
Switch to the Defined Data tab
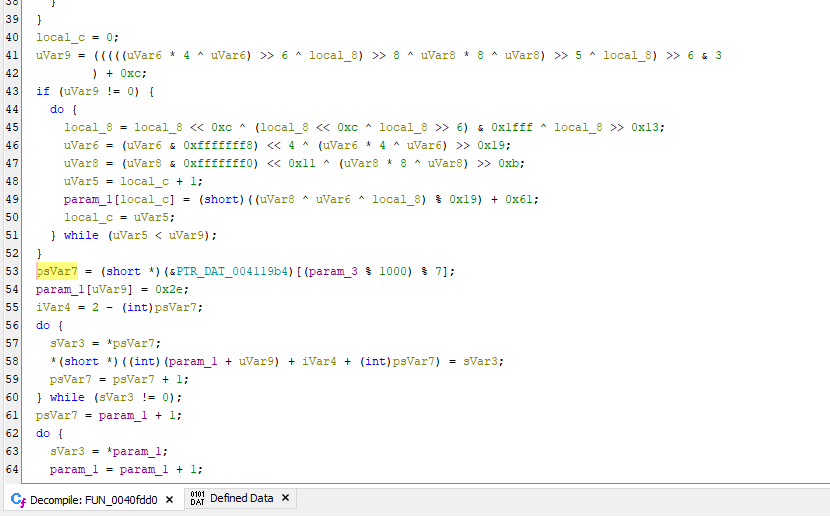click(241, 498)
